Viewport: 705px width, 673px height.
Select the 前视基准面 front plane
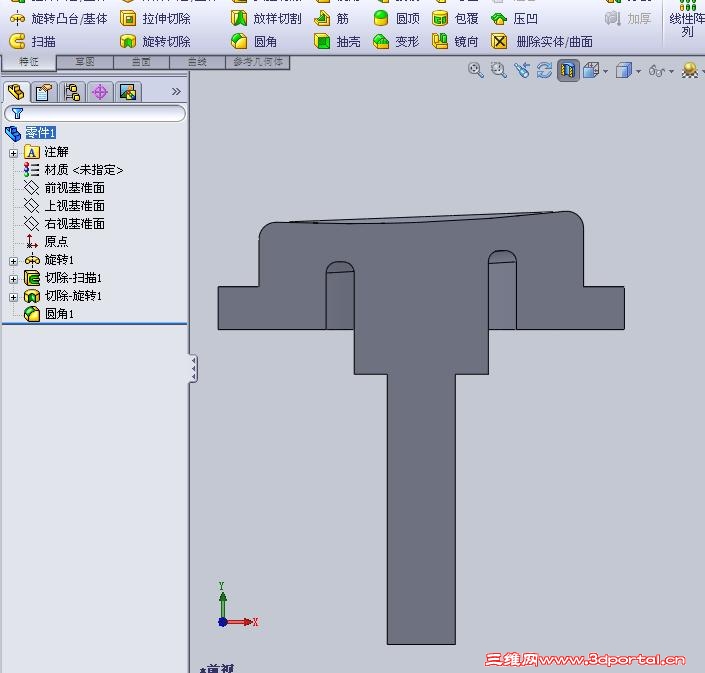coord(65,188)
